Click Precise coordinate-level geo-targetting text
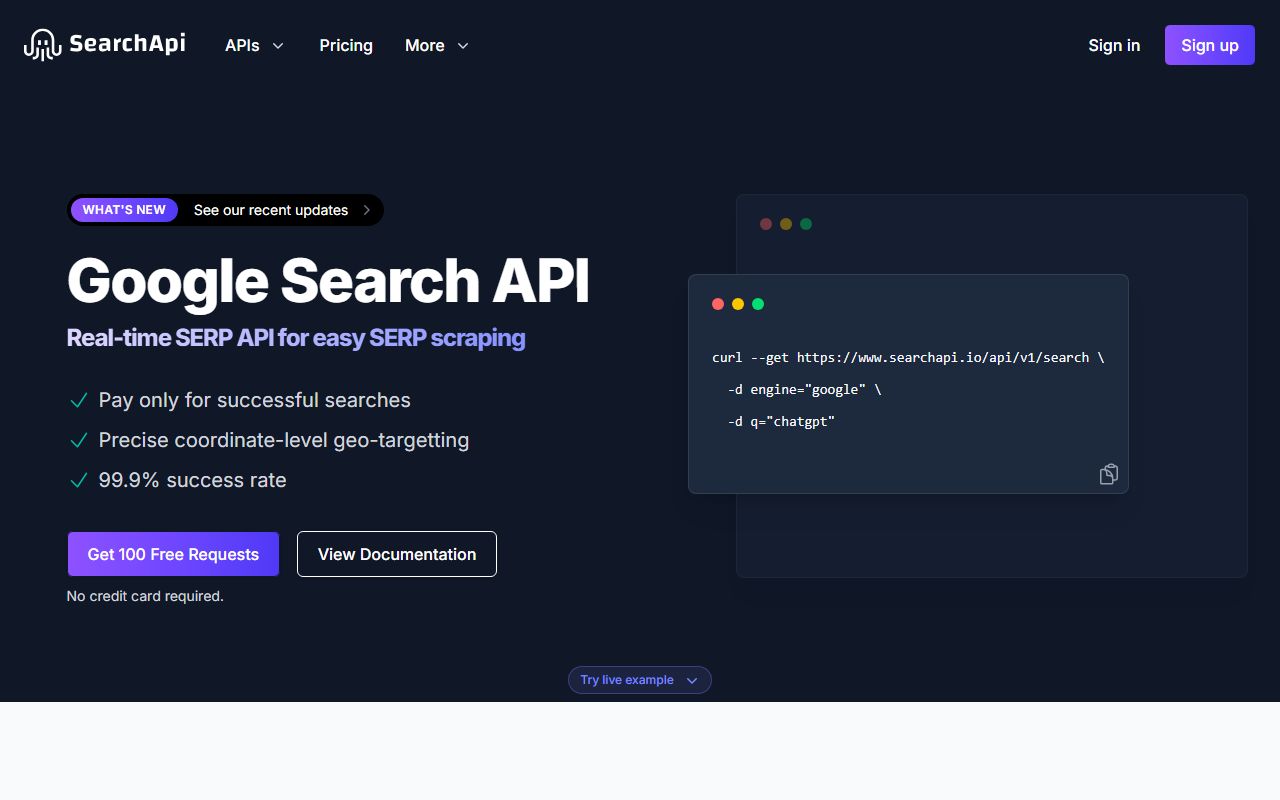This screenshot has height=800, width=1280. pos(284,440)
